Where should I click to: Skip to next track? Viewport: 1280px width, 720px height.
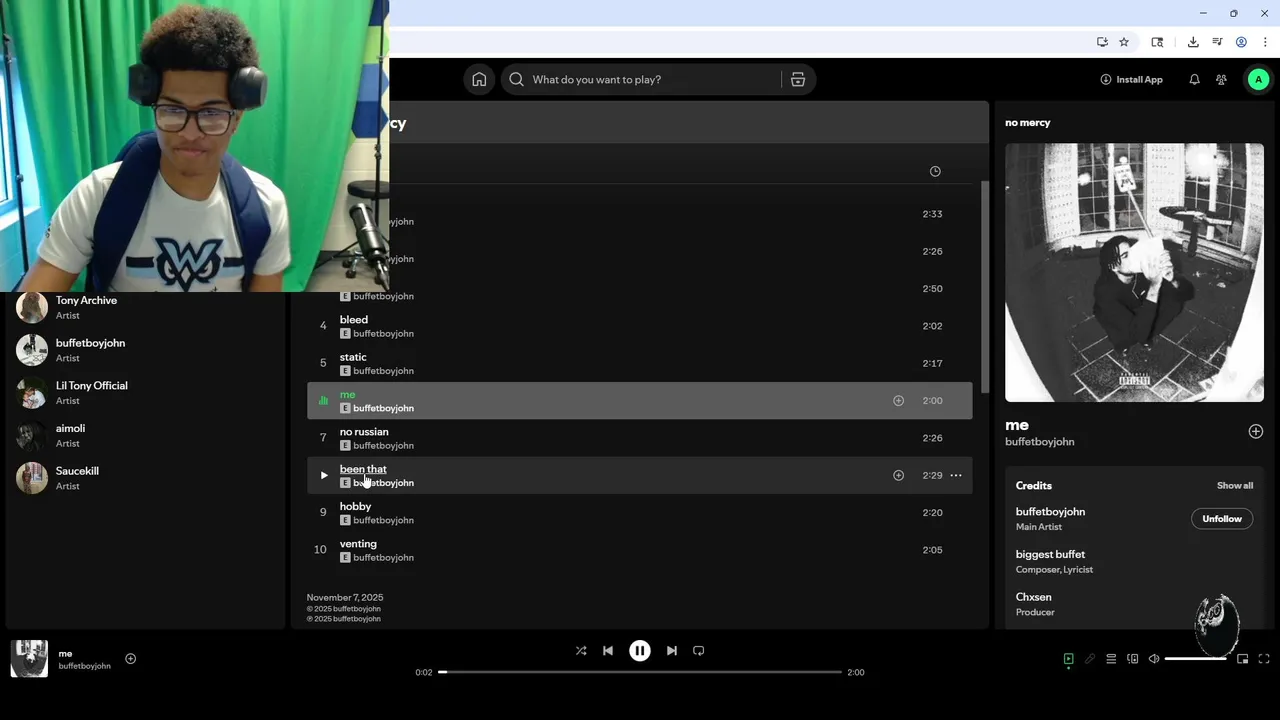click(x=672, y=651)
